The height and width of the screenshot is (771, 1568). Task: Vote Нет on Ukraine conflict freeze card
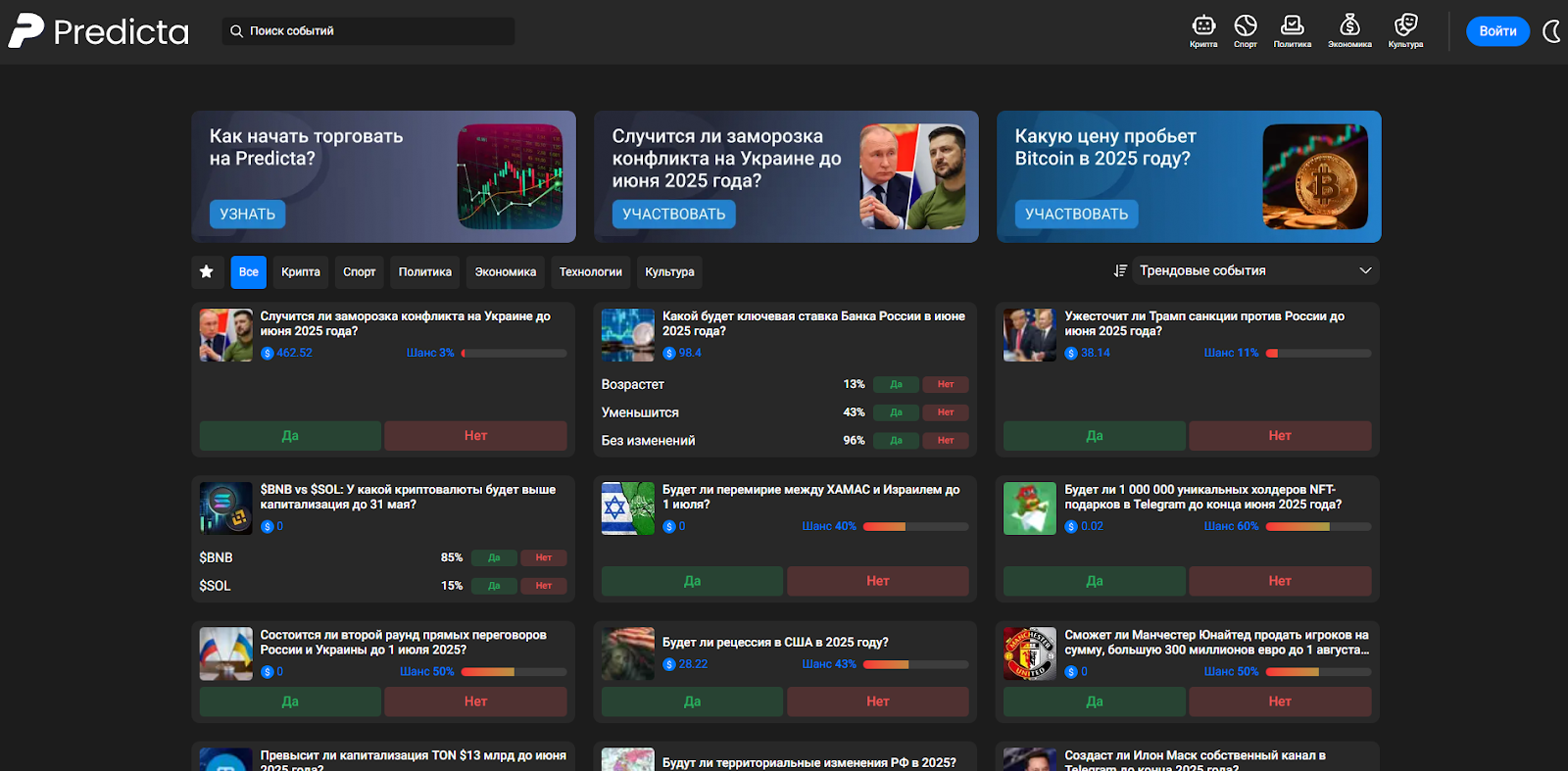pos(476,436)
